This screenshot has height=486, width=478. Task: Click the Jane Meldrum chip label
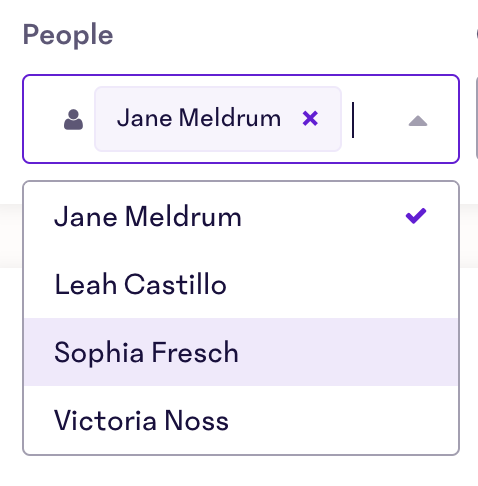click(x=199, y=118)
